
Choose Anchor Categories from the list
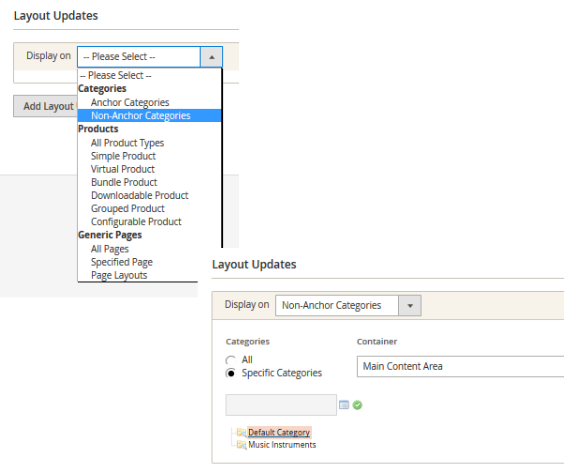(x=149, y=103)
